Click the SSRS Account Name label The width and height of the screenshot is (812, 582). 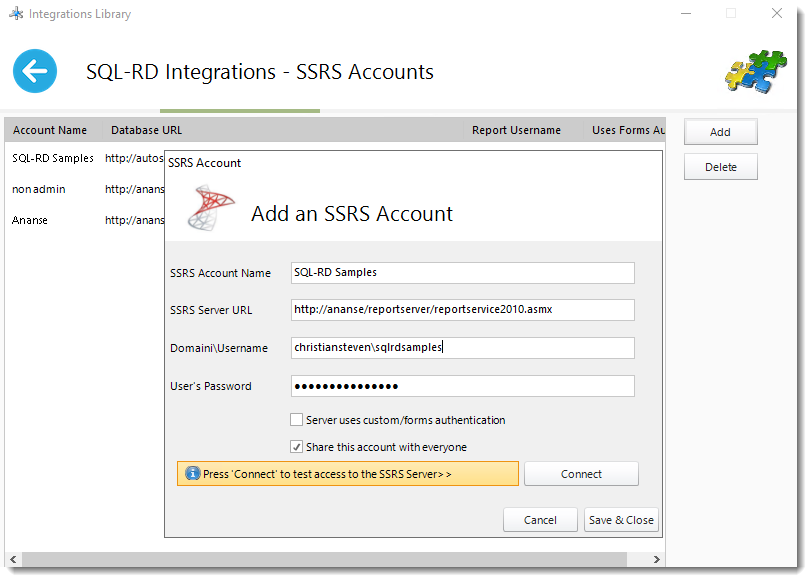point(220,273)
